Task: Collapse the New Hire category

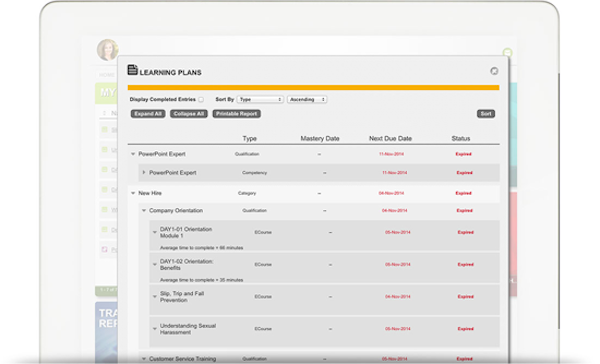Action: pos(133,193)
